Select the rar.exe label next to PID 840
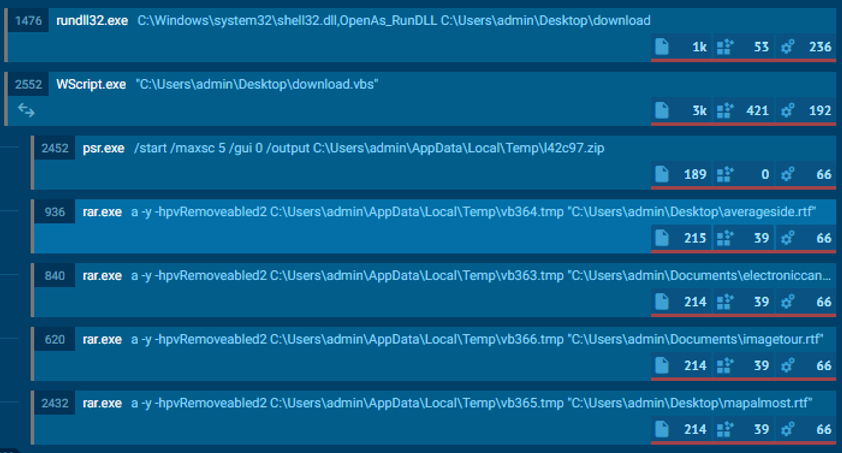 tap(102, 276)
